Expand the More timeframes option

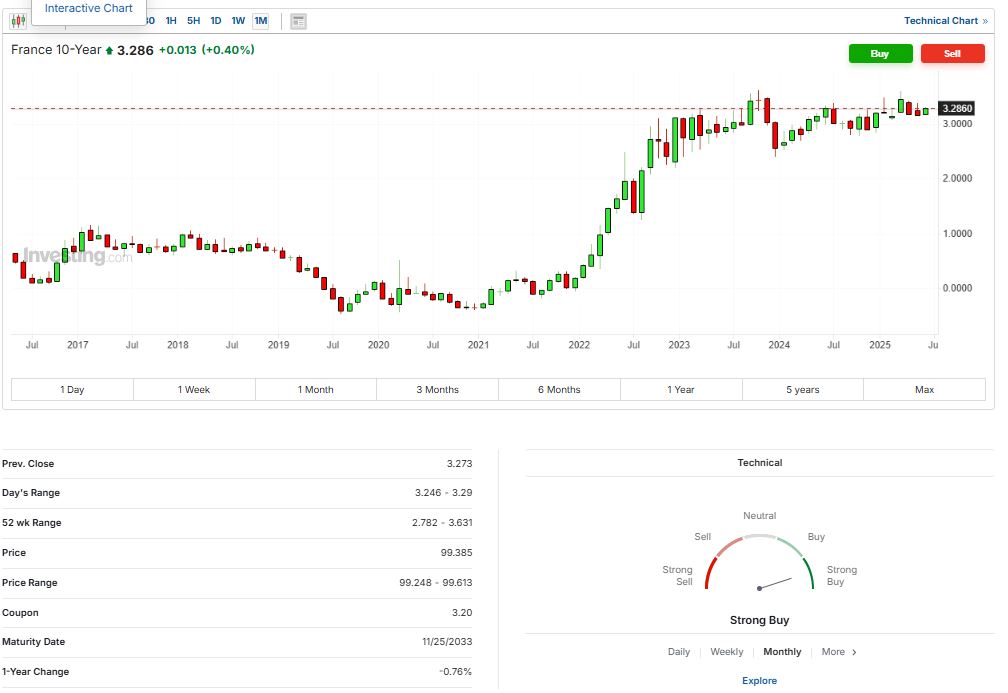click(x=839, y=652)
